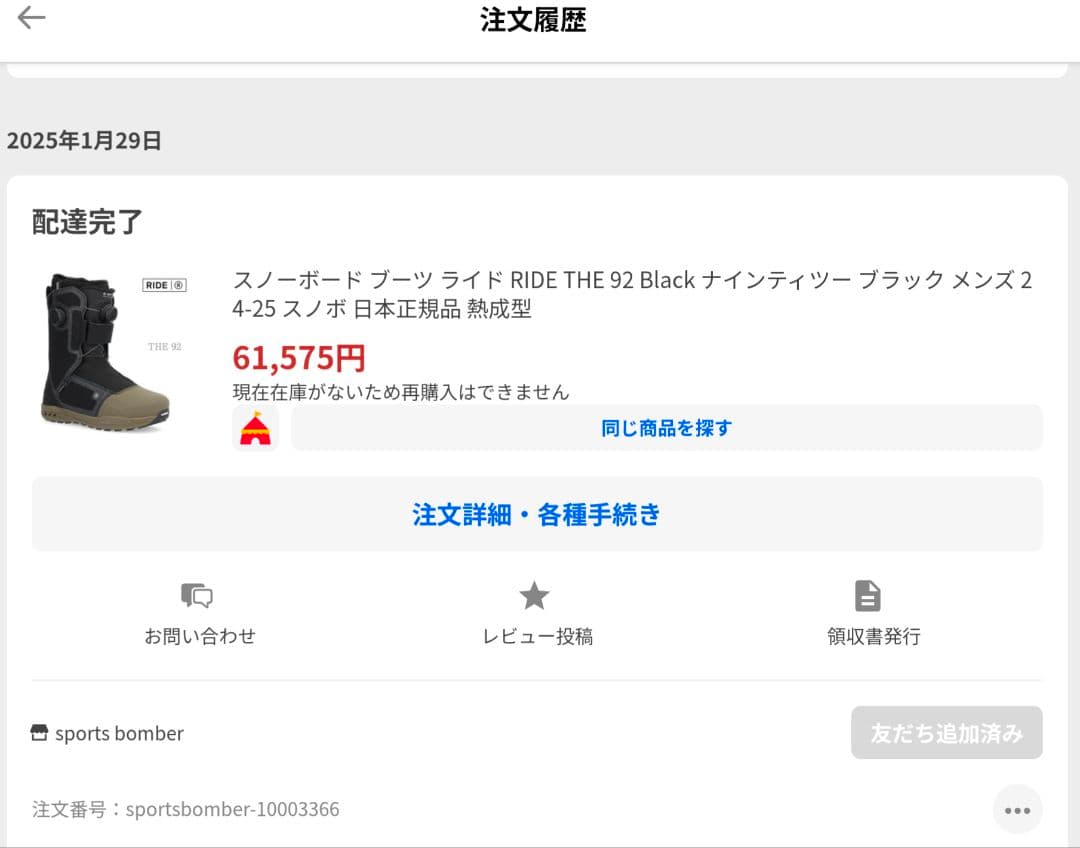Click the storefront icon next to sports bomber
1080x848 pixels.
click(x=37, y=733)
